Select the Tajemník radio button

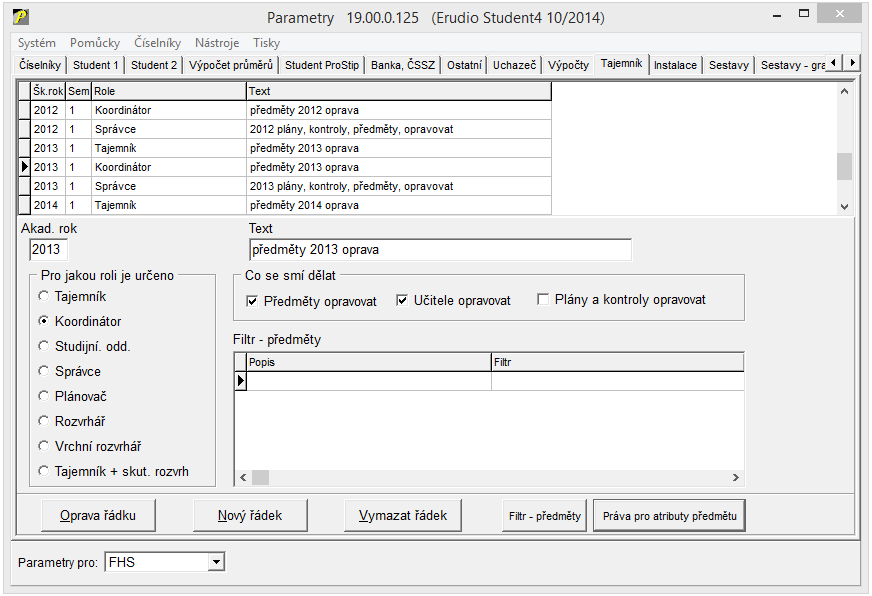(43, 297)
